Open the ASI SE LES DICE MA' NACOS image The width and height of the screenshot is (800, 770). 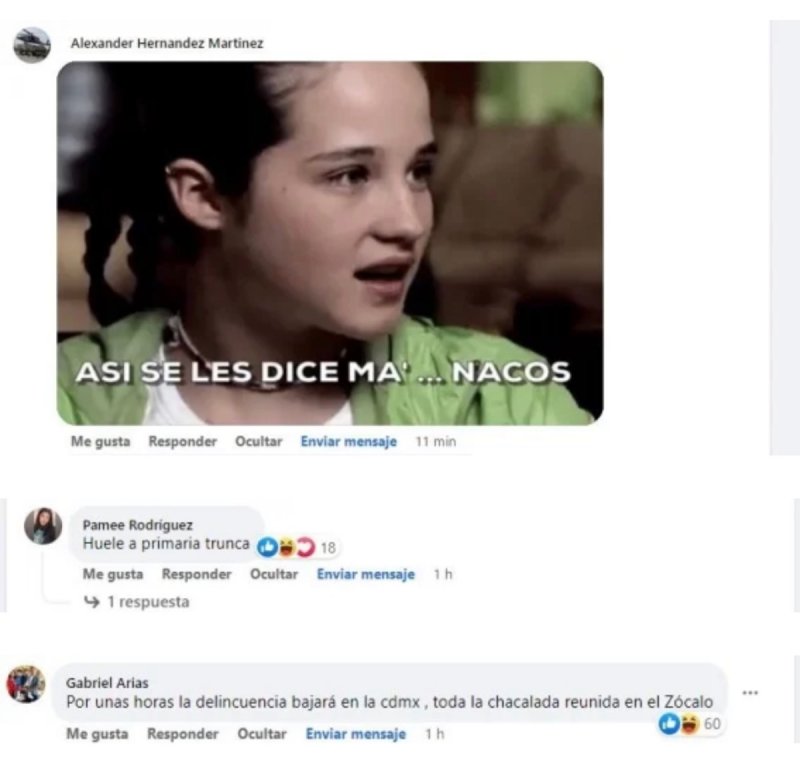pos(330,243)
